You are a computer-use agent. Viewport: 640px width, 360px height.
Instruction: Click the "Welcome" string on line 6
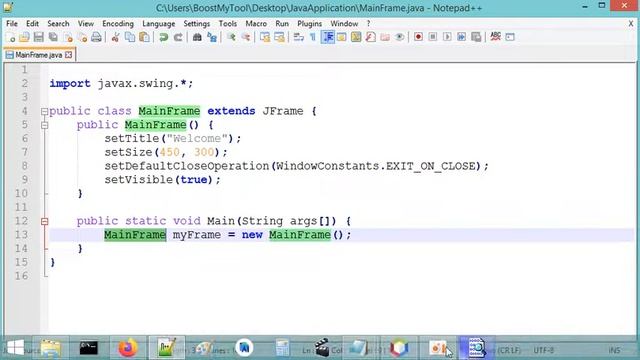[197, 139]
